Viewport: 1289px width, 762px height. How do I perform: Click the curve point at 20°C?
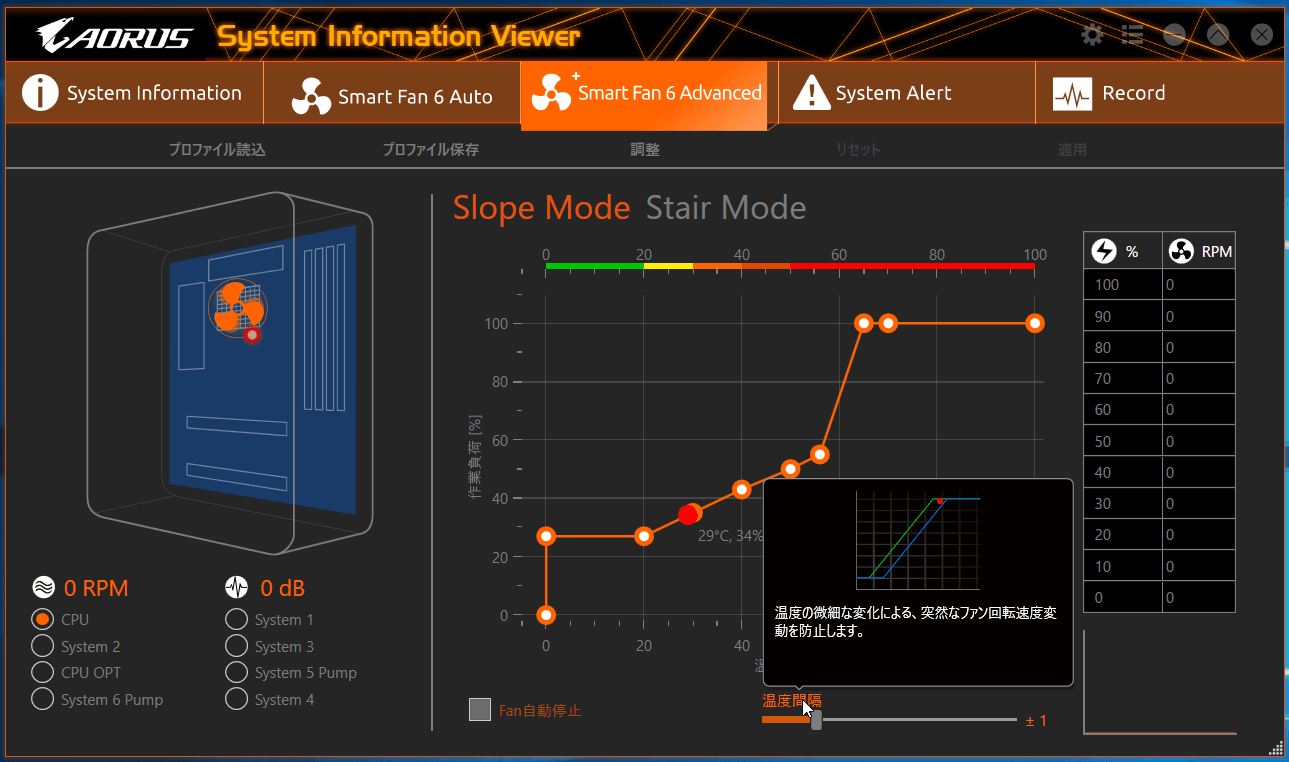tap(644, 536)
